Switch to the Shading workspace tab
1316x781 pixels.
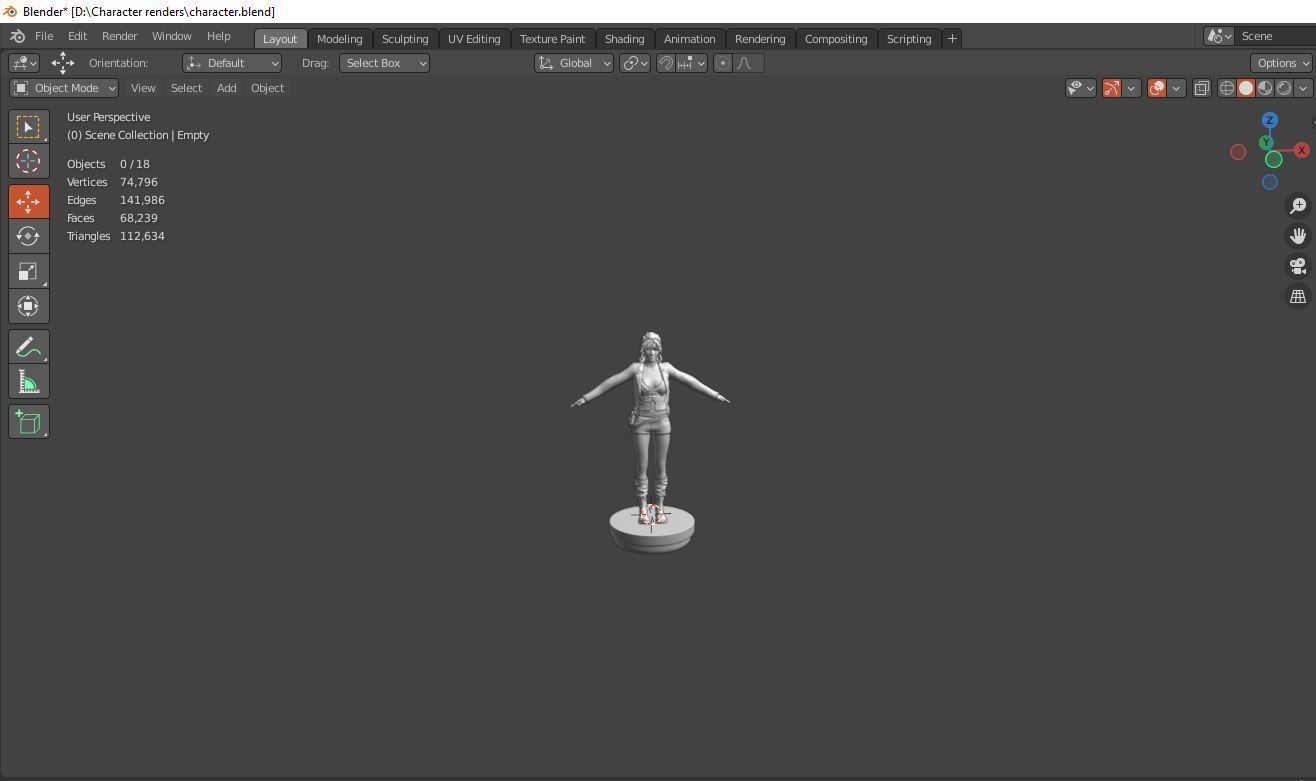(624, 39)
